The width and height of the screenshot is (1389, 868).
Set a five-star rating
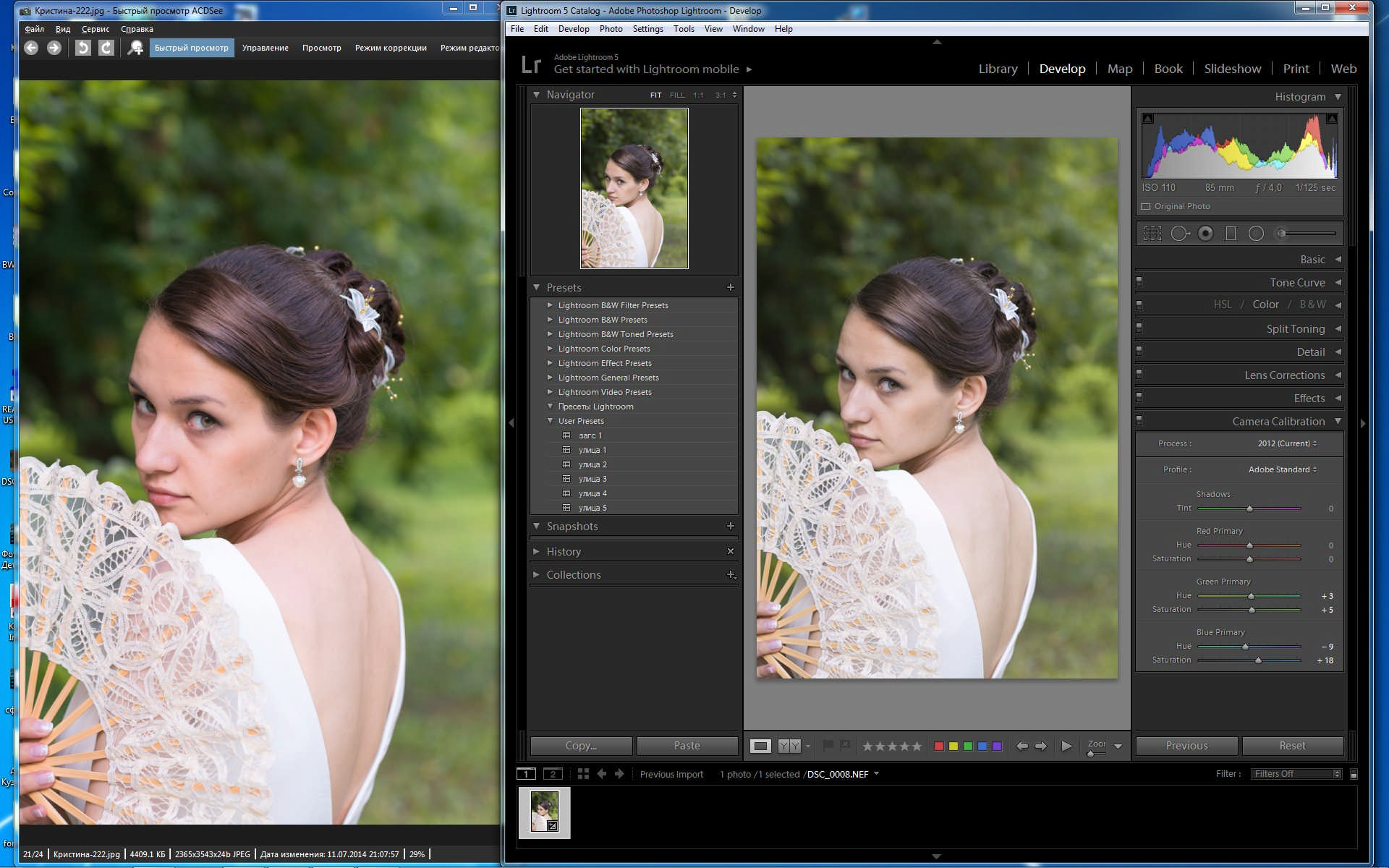click(x=917, y=746)
